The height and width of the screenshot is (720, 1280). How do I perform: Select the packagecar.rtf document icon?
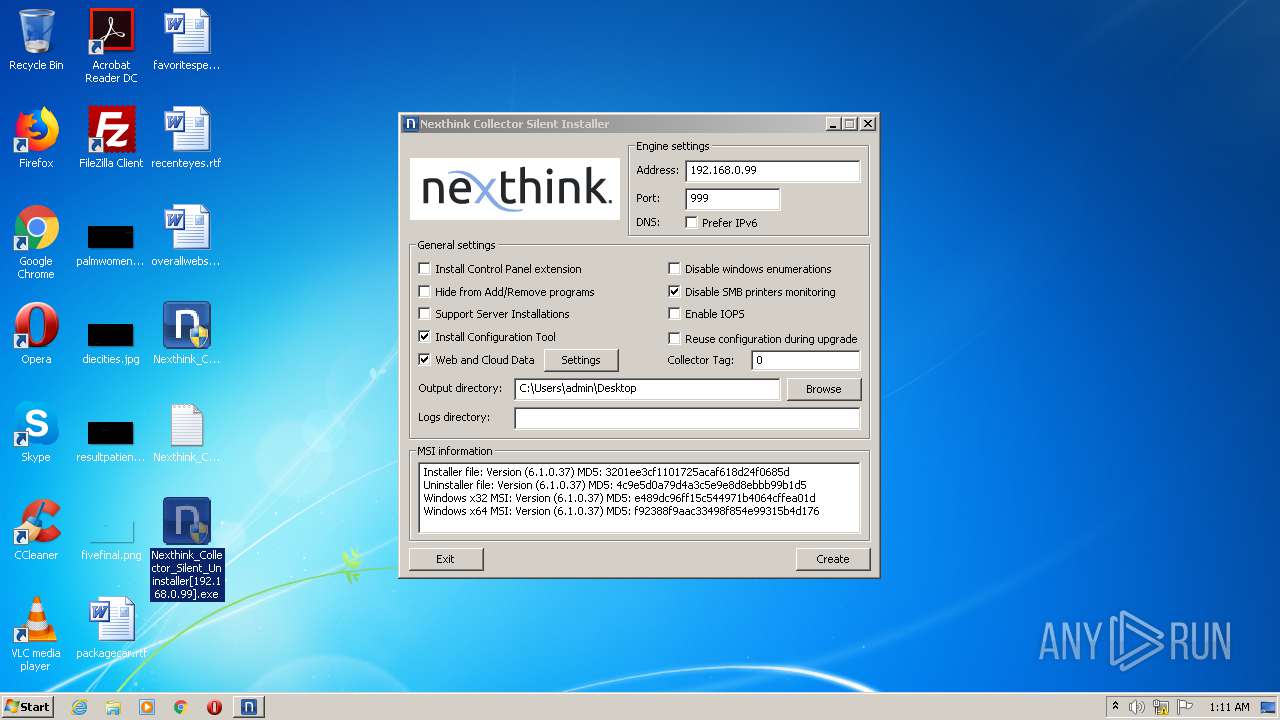click(111, 628)
